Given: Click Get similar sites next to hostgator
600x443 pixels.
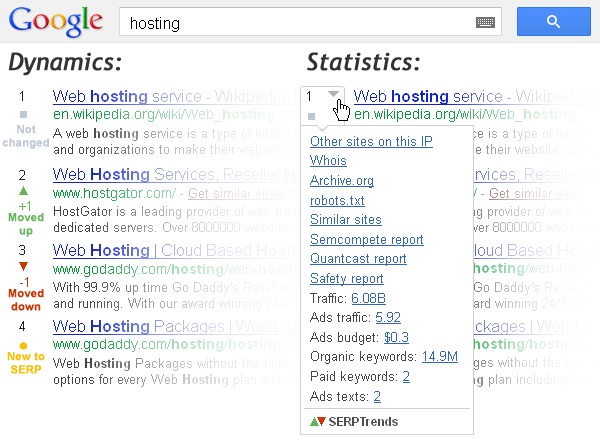Looking at the screenshot, I should coord(235,194).
